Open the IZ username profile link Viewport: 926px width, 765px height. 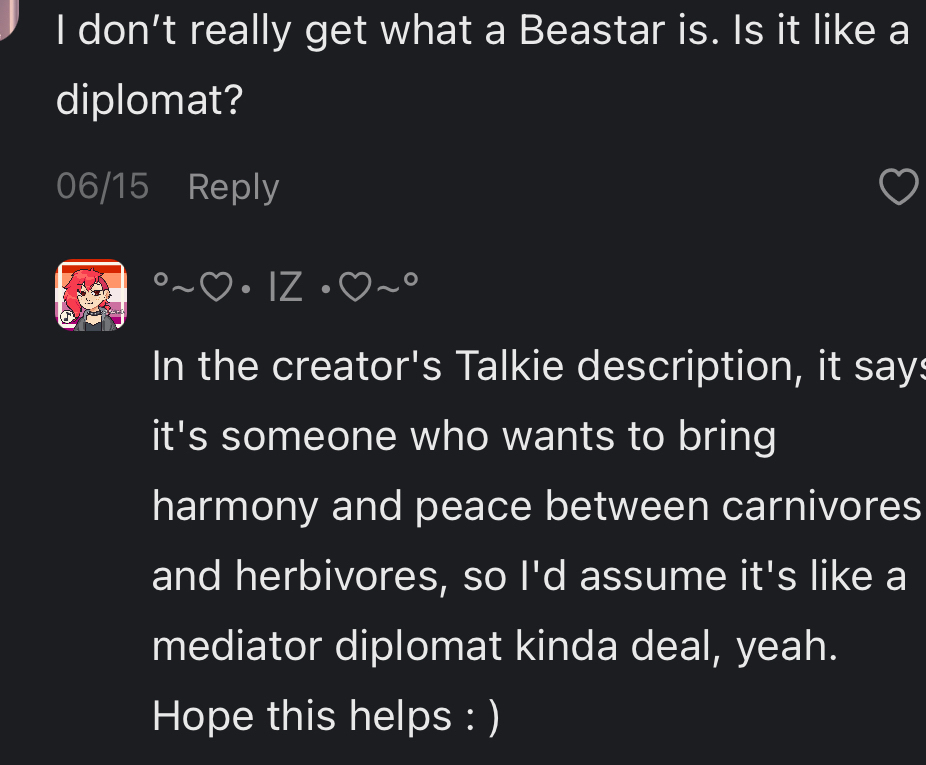click(285, 289)
